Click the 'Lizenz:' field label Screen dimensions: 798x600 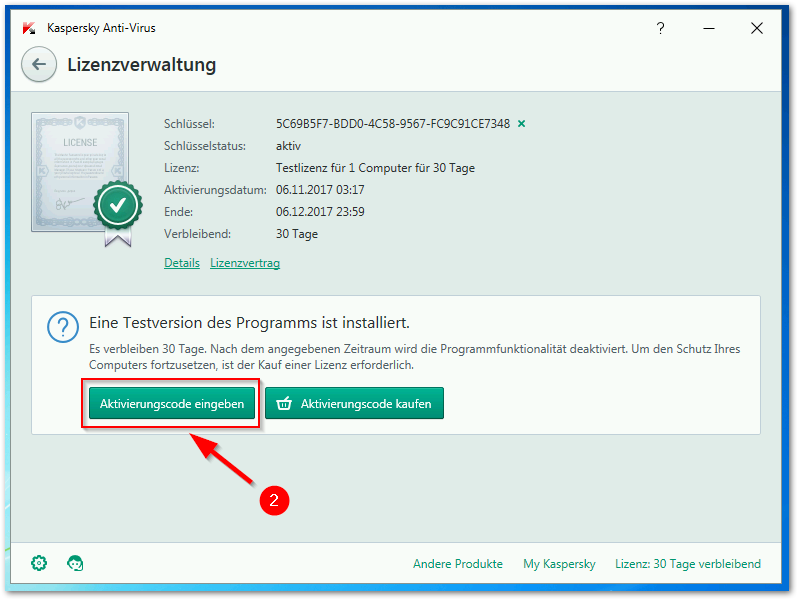click(x=182, y=168)
